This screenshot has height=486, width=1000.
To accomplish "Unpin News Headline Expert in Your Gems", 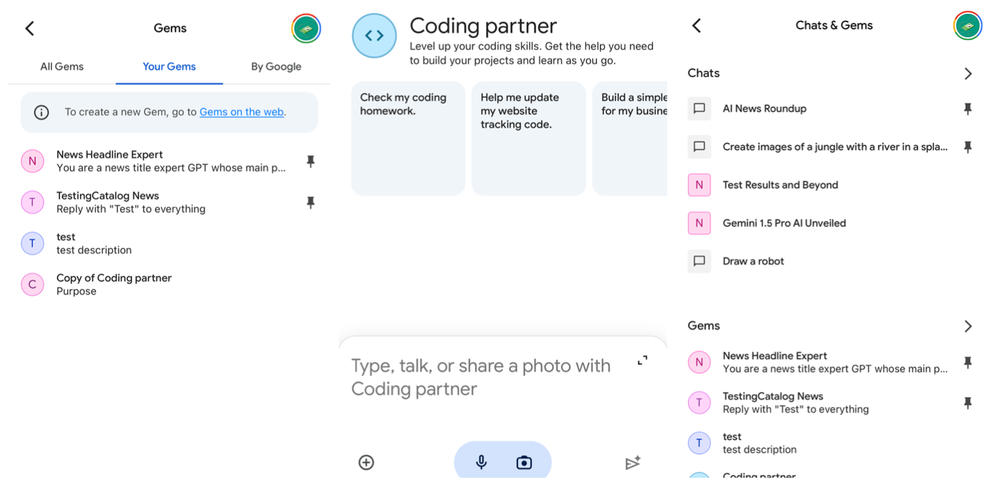I will point(310,161).
